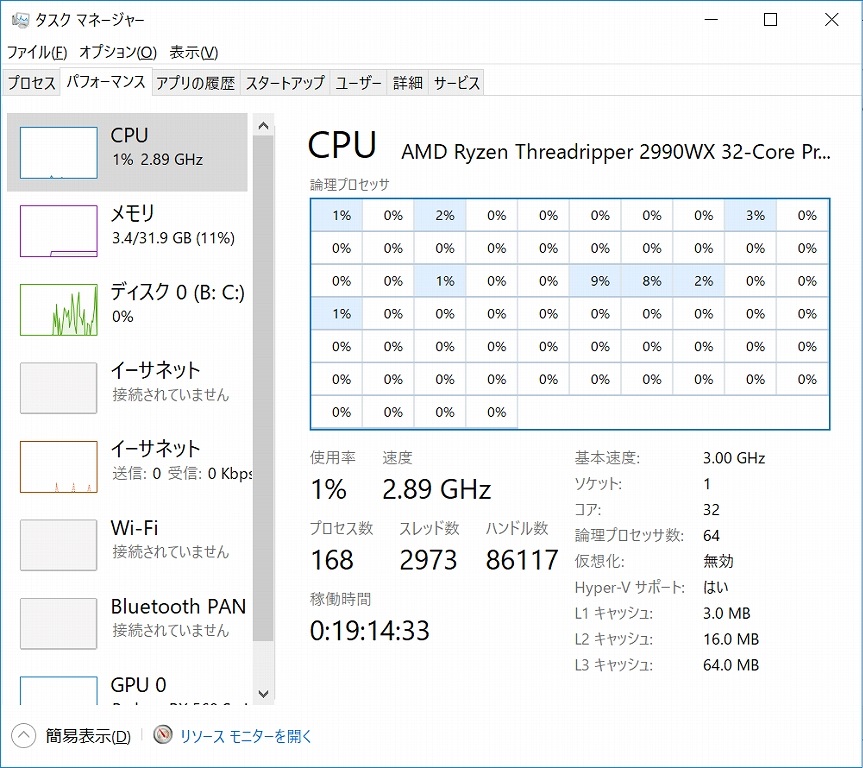Select the GPU 0 performance graph

click(130, 690)
